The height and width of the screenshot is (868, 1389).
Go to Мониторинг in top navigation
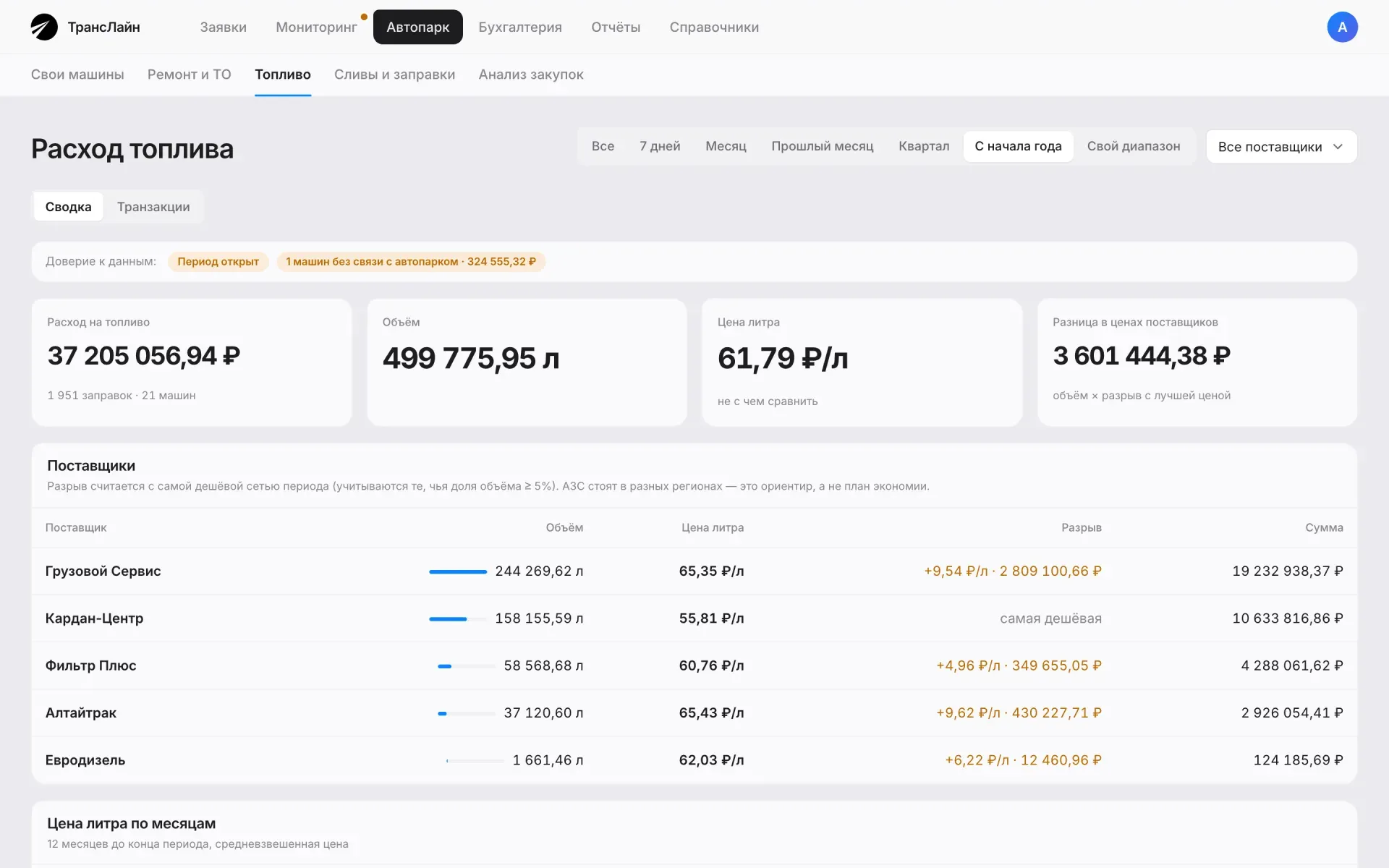316,27
